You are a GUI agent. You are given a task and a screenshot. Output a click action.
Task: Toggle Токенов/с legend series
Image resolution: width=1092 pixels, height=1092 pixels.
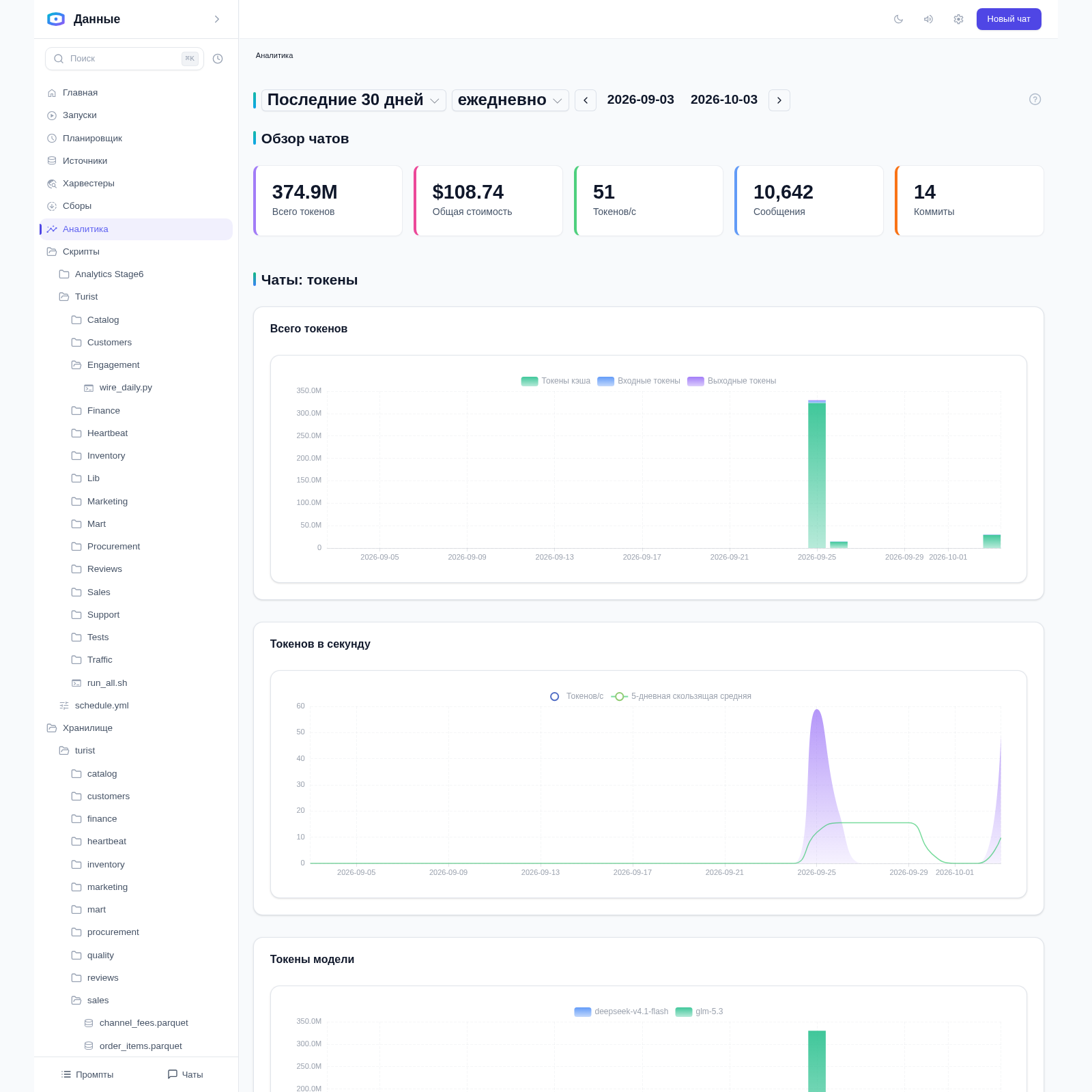577,697
